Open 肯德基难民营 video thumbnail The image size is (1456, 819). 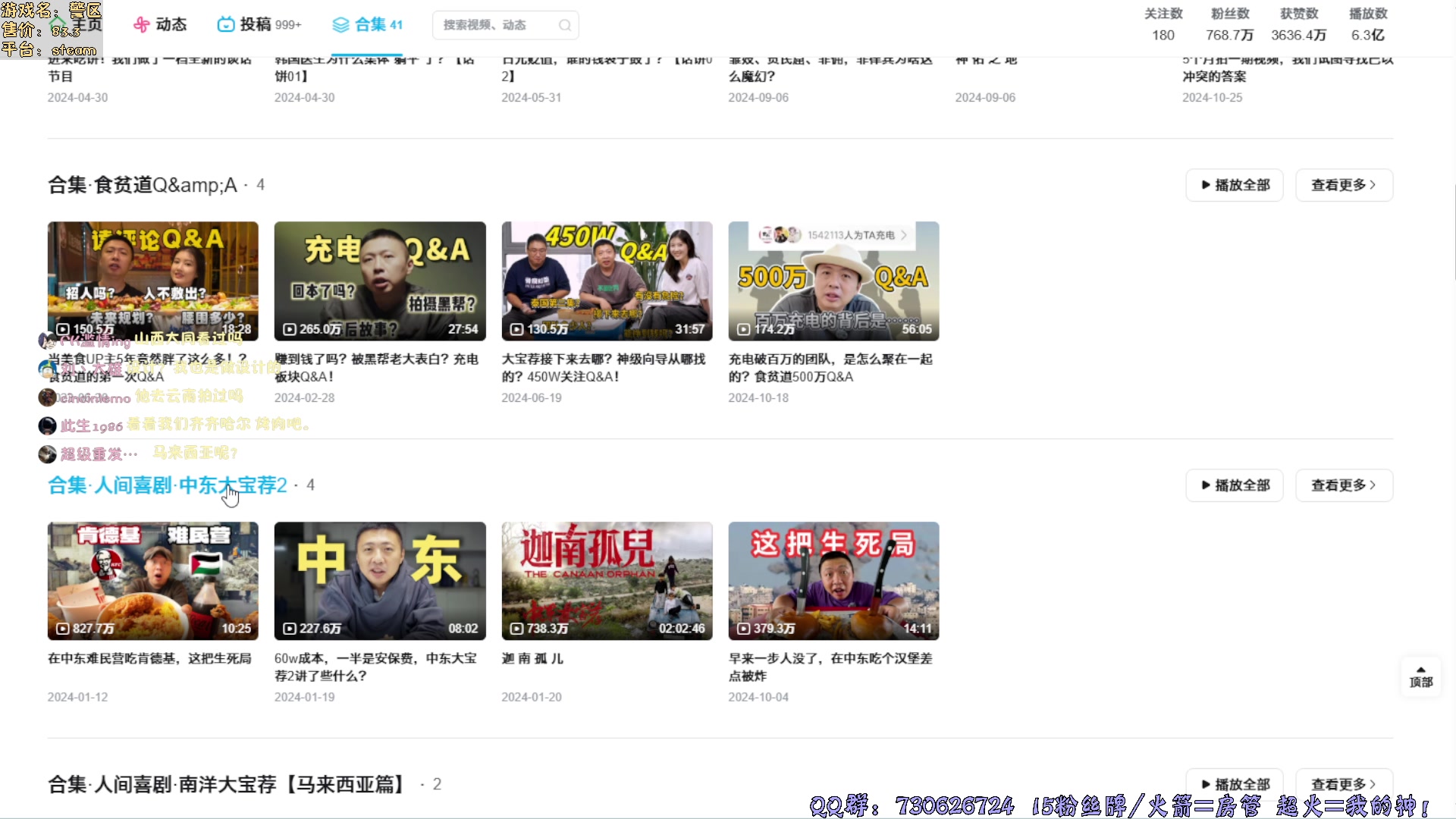[x=152, y=581]
